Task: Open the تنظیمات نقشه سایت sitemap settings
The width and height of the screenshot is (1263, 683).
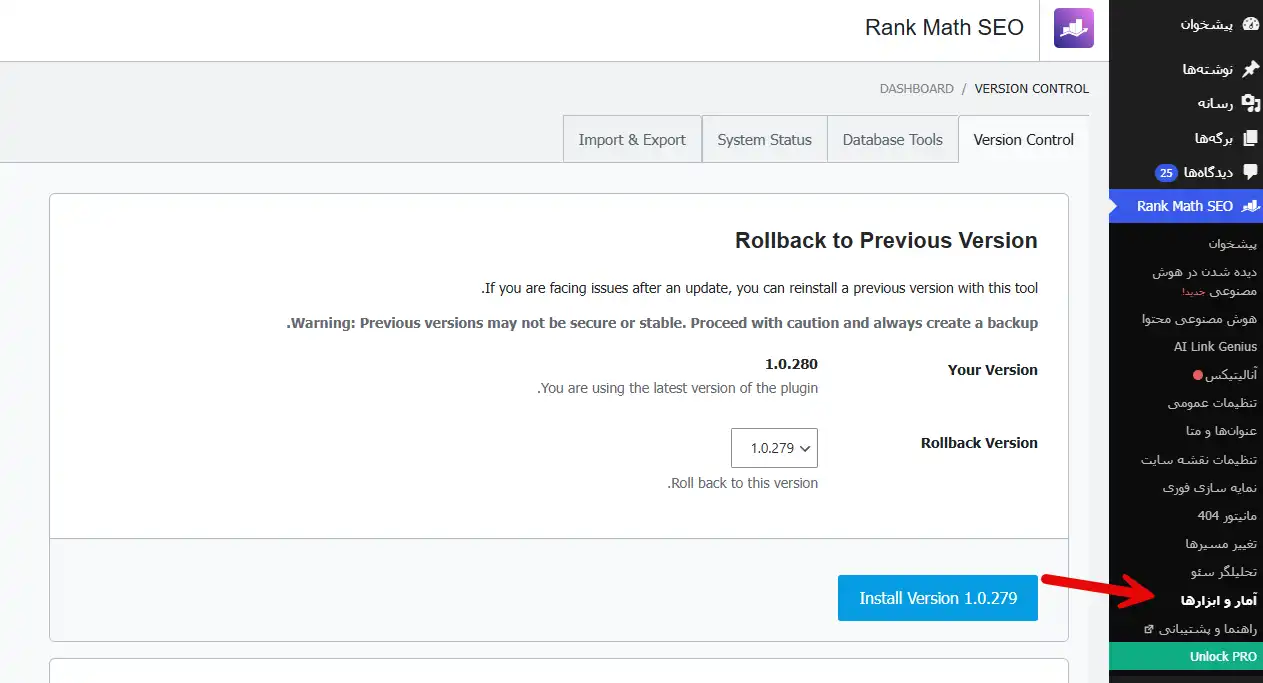Action: [1199, 460]
